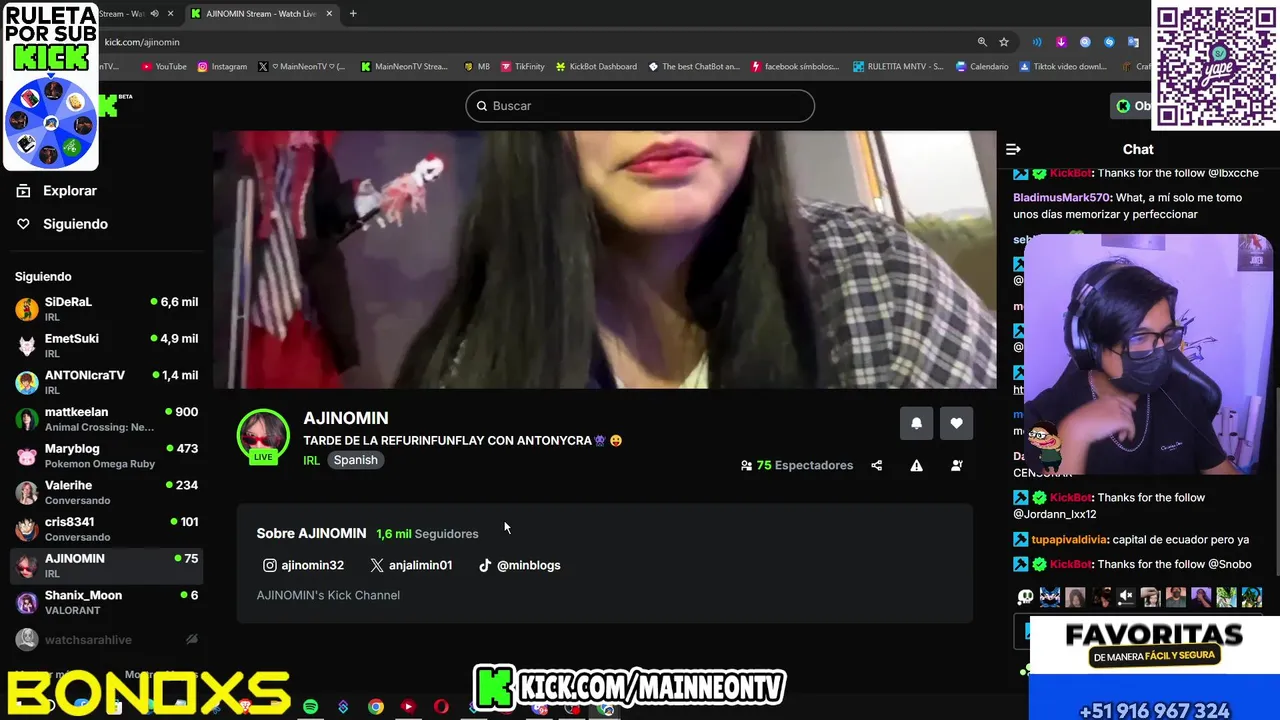
Task: Click the video player area
Action: [605, 259]
